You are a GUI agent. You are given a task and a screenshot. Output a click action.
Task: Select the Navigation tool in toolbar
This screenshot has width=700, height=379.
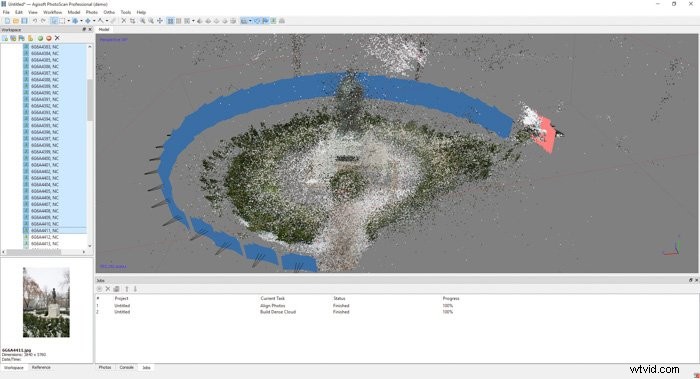[54, 21]
